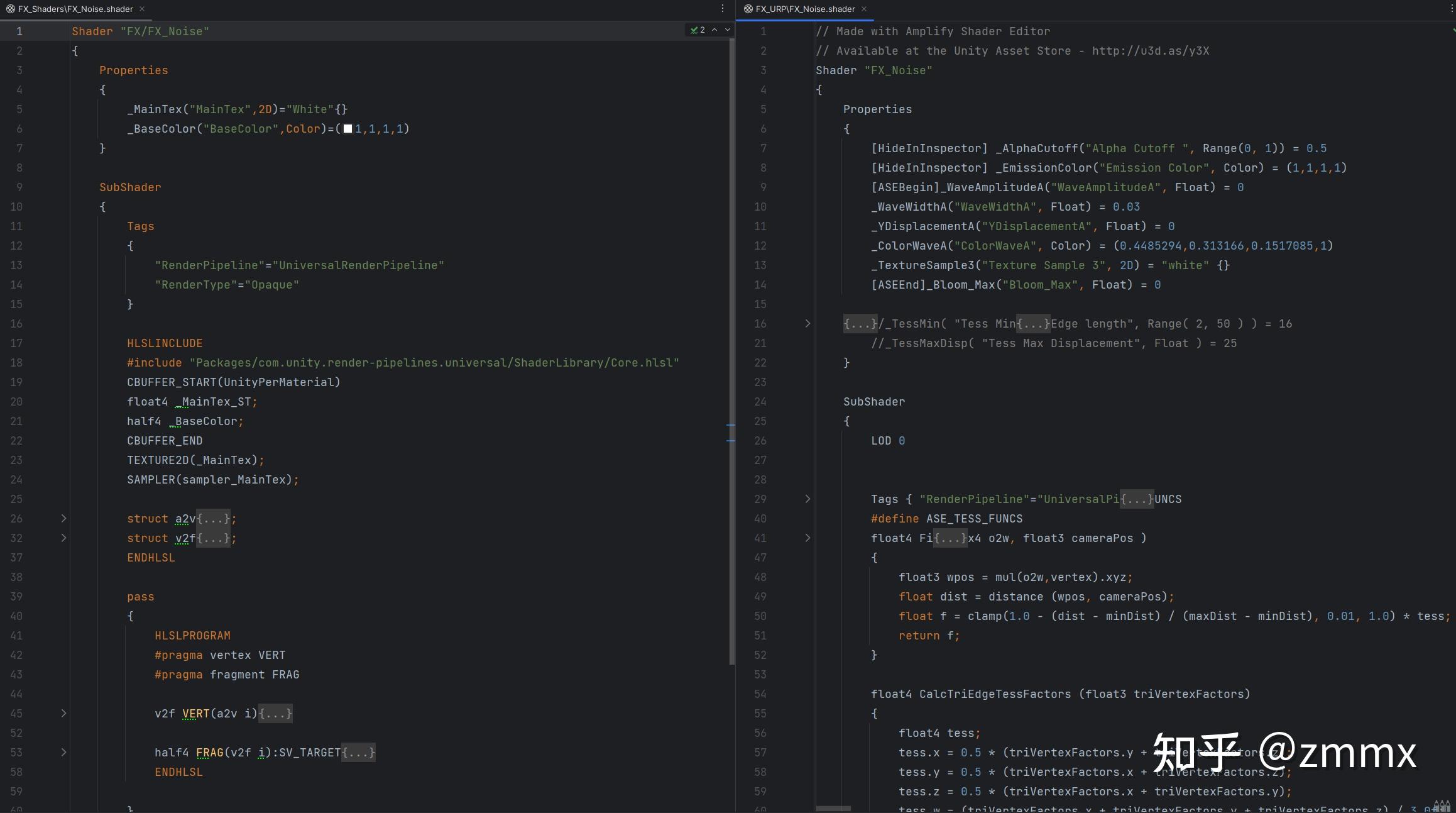Switch to FX_Shaders\FX_Noise.shader tab
This screenshot has height=813, width=1456.
point(75,9)
